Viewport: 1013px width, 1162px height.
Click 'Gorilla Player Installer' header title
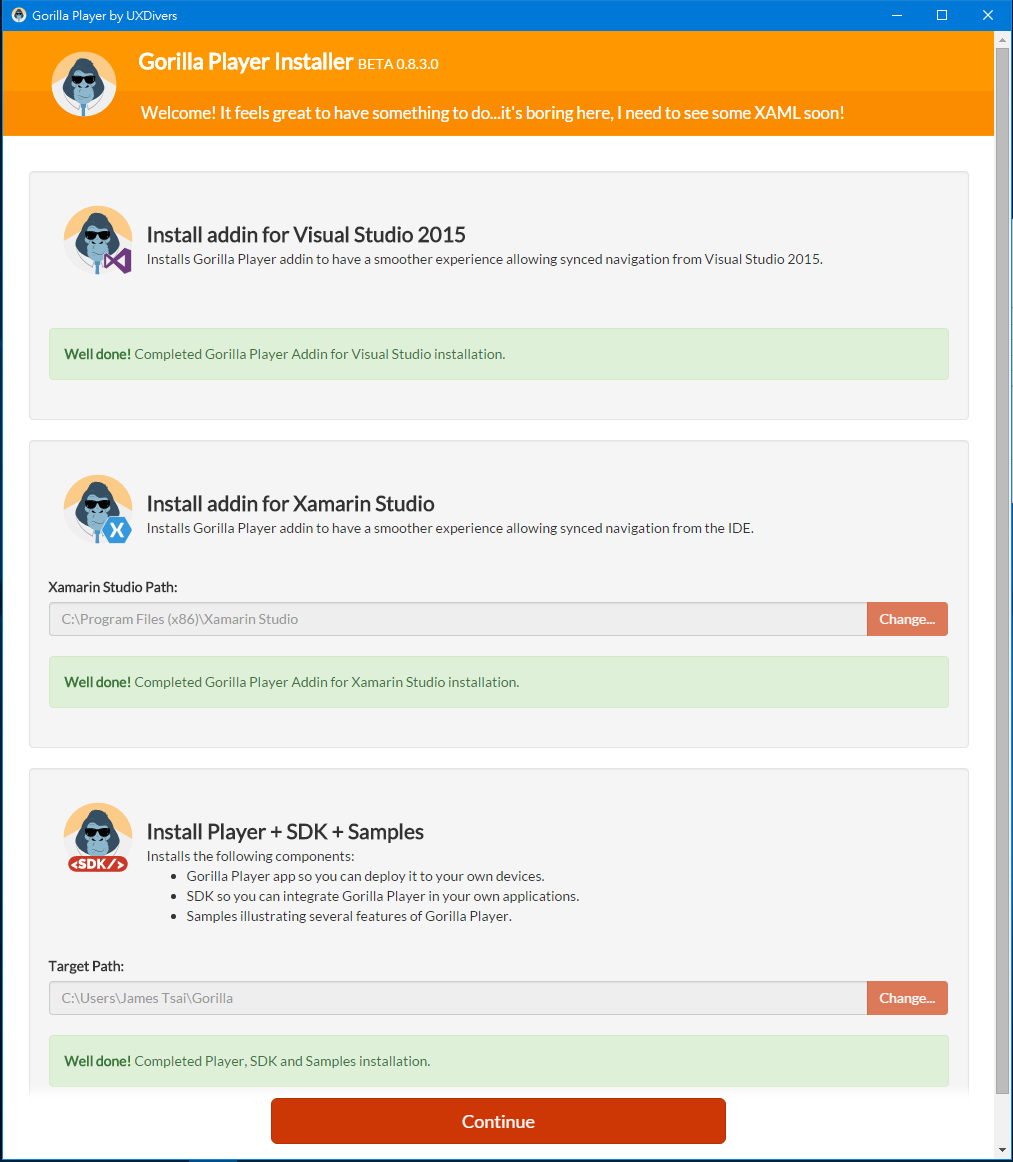coord(245,62)
